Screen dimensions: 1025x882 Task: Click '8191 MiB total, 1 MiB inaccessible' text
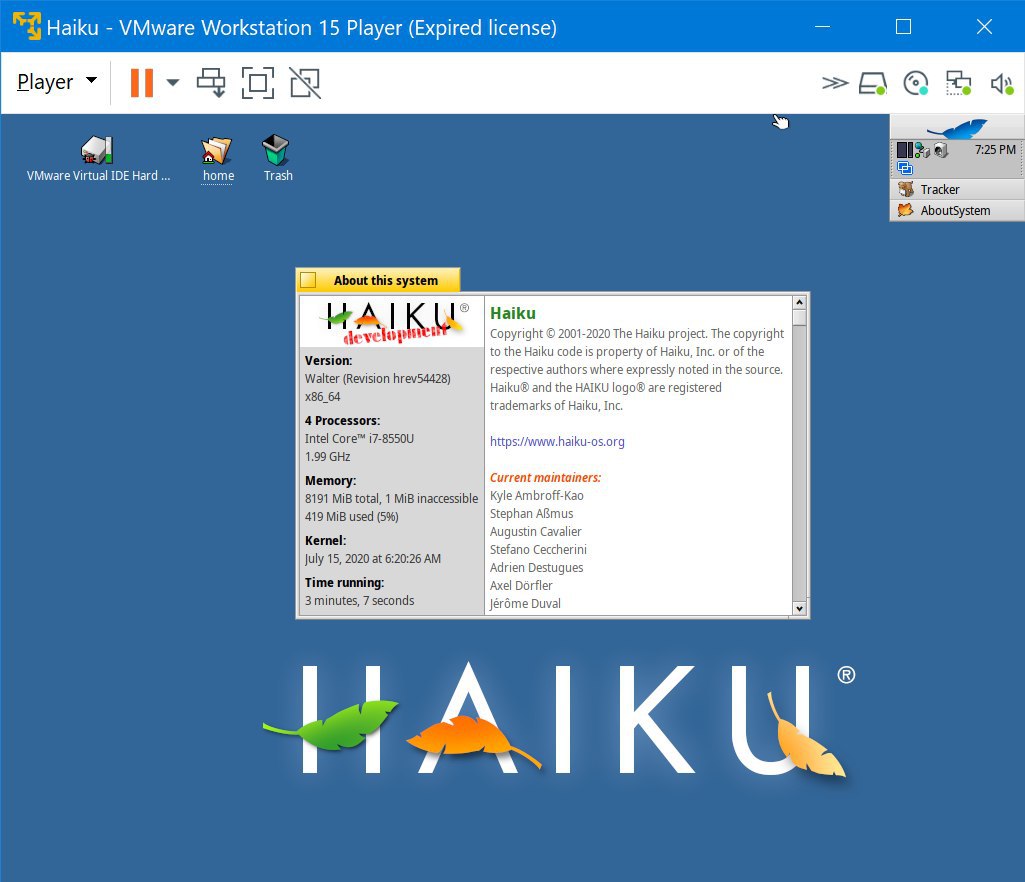click(x=391, y=499)
